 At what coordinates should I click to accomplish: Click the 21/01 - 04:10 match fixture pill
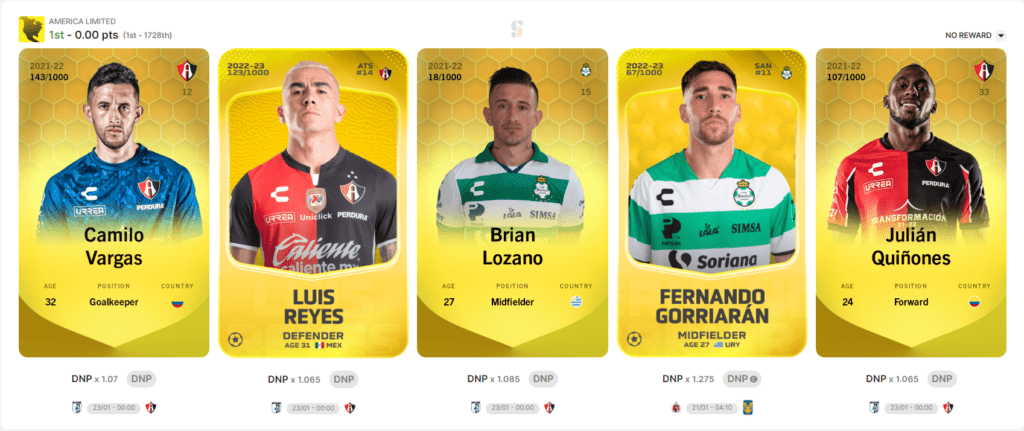711,407
